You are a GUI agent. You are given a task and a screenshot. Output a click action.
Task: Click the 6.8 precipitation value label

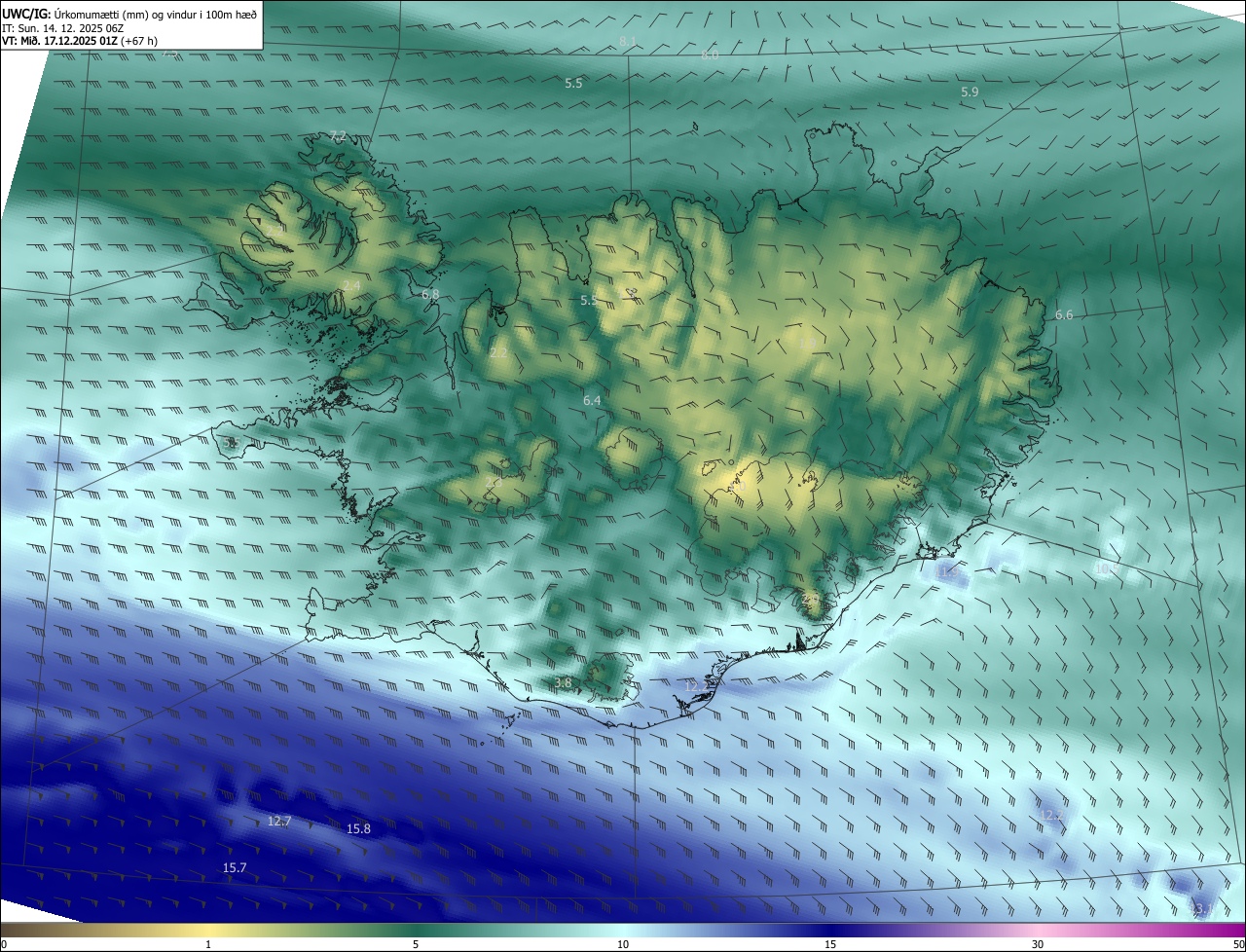[x=430, y=293]
